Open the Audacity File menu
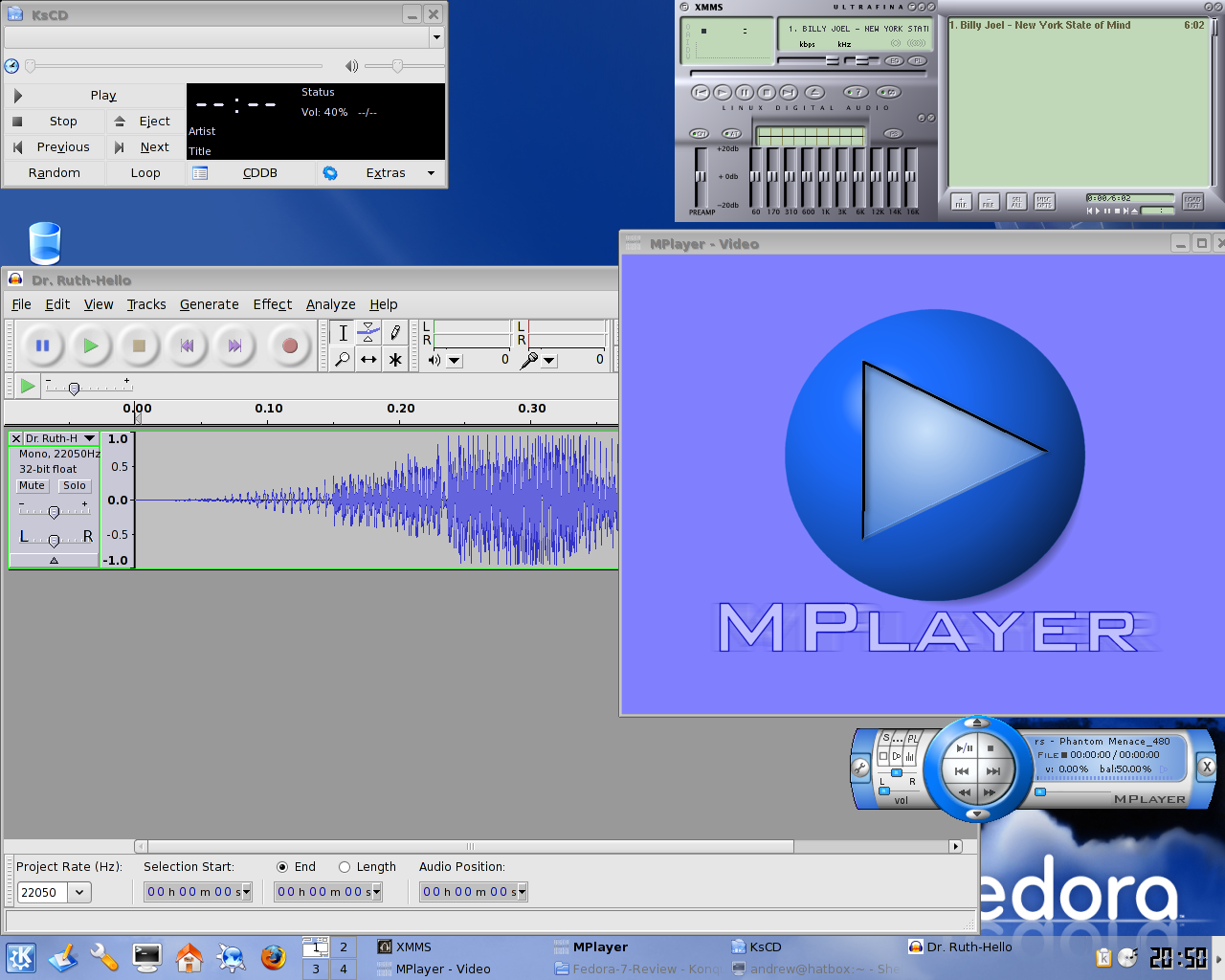The height and width of the screenshot is (980, 1225). point(21,304)
